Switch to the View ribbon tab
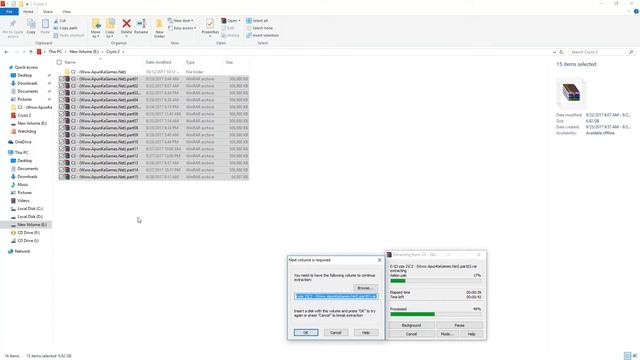The height and width of the screenshot is (360, 640). click(x=67, y=11)
